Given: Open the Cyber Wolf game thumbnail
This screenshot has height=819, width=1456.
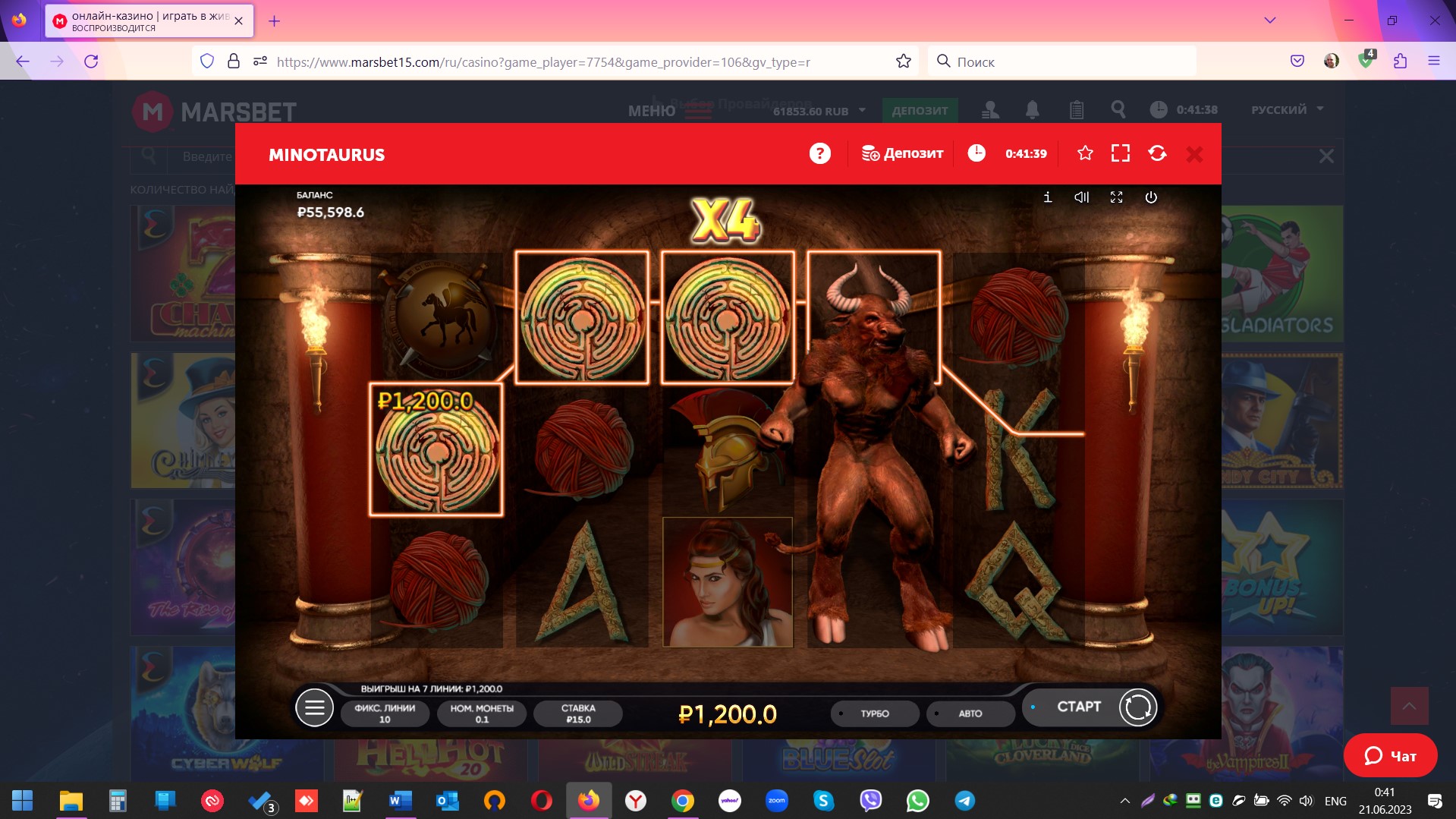Looking at the screenshot, I should click(x=226, y=713).
